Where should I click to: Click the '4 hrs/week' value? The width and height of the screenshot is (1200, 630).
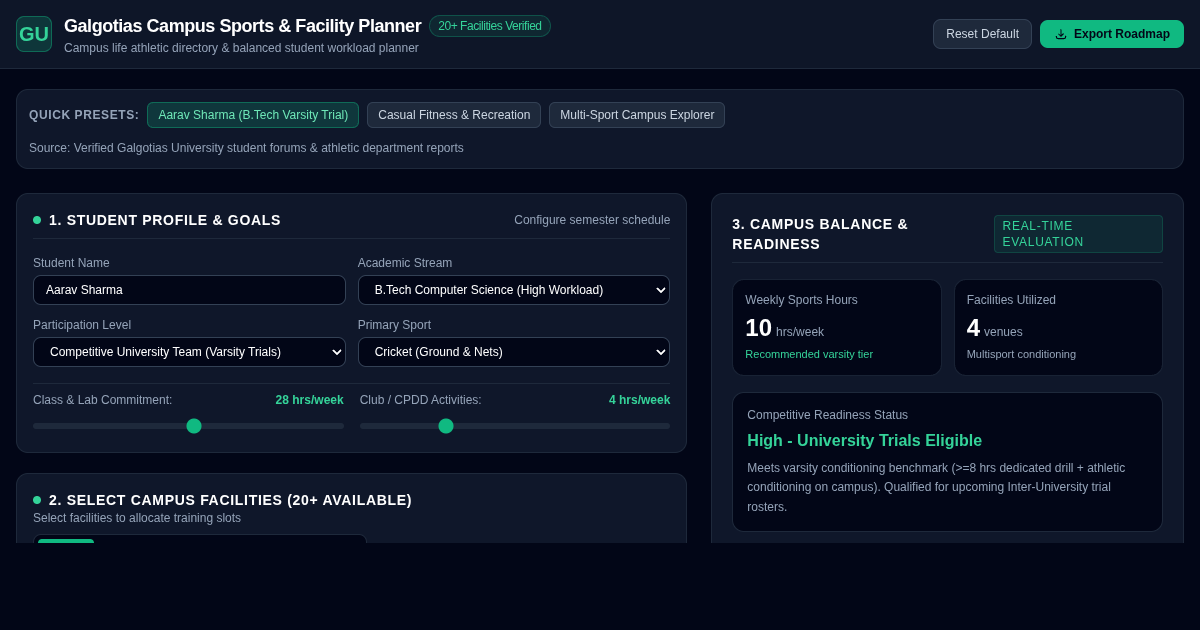click(x=640, y=400)
